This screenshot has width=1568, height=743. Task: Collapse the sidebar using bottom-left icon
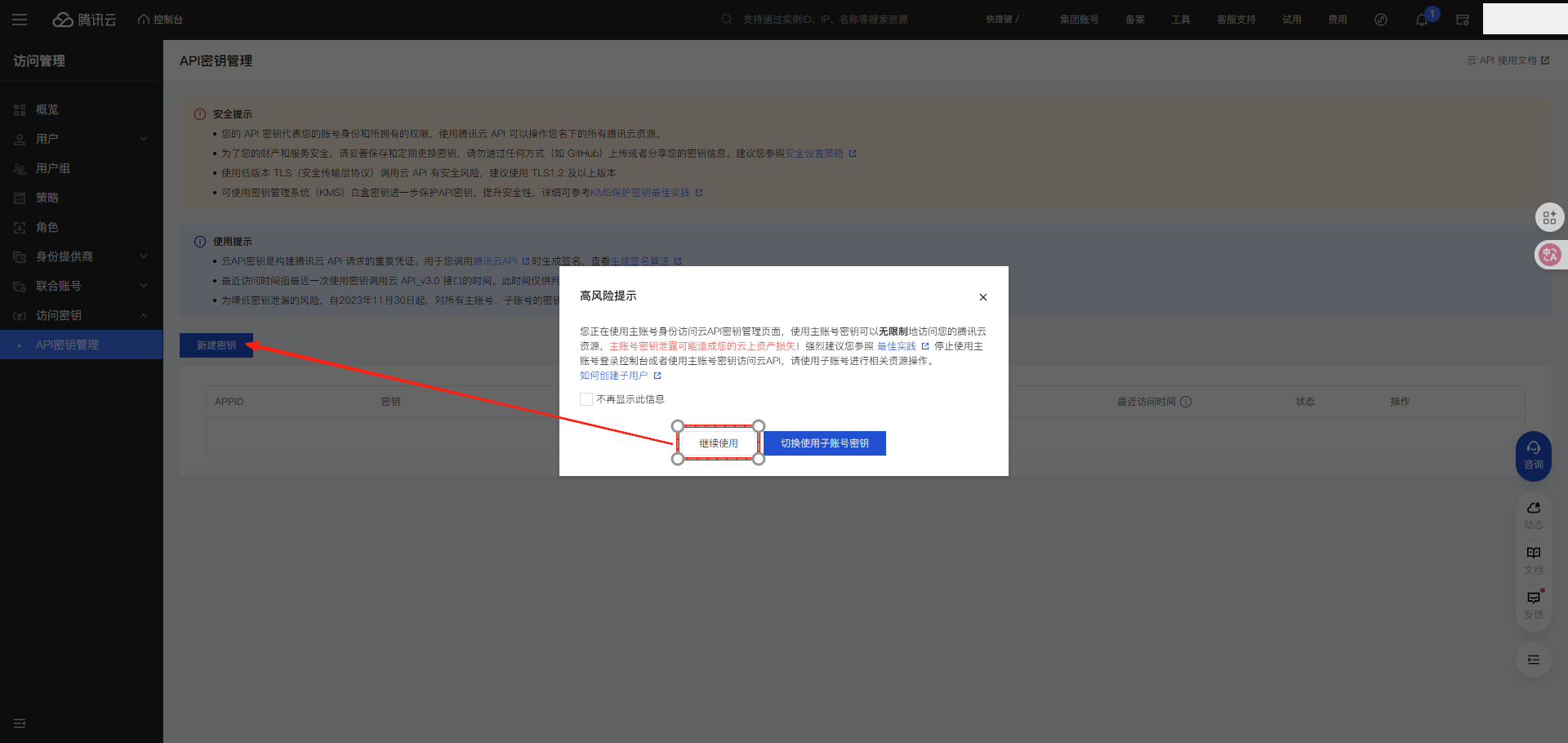click(x=20, y=723)
